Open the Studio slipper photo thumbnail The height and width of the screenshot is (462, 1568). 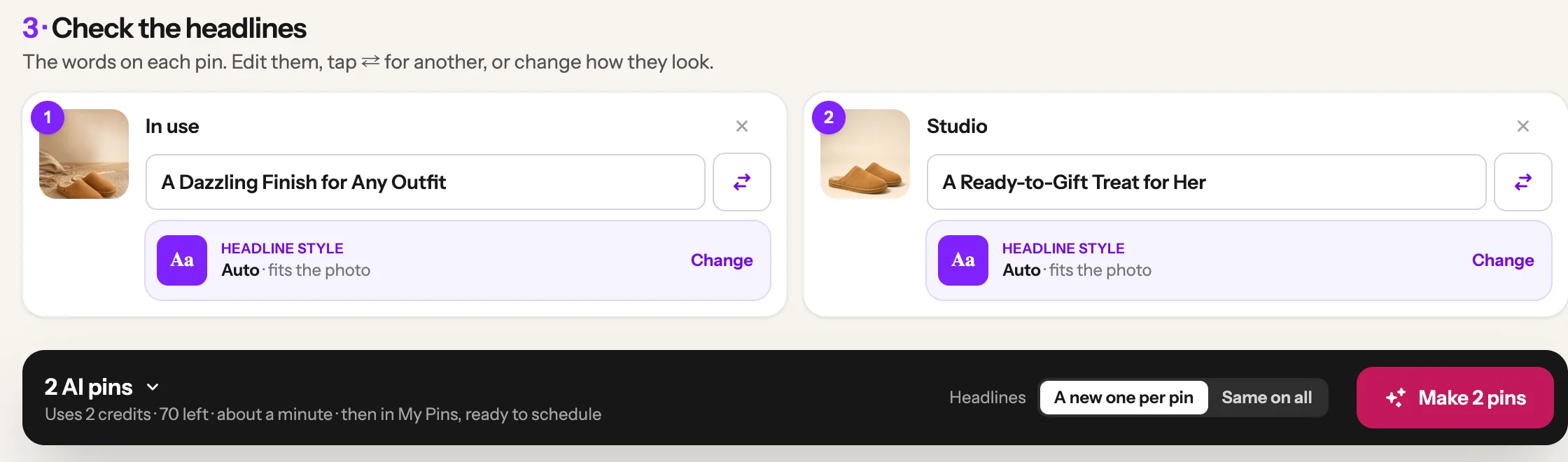click(865, 154)
